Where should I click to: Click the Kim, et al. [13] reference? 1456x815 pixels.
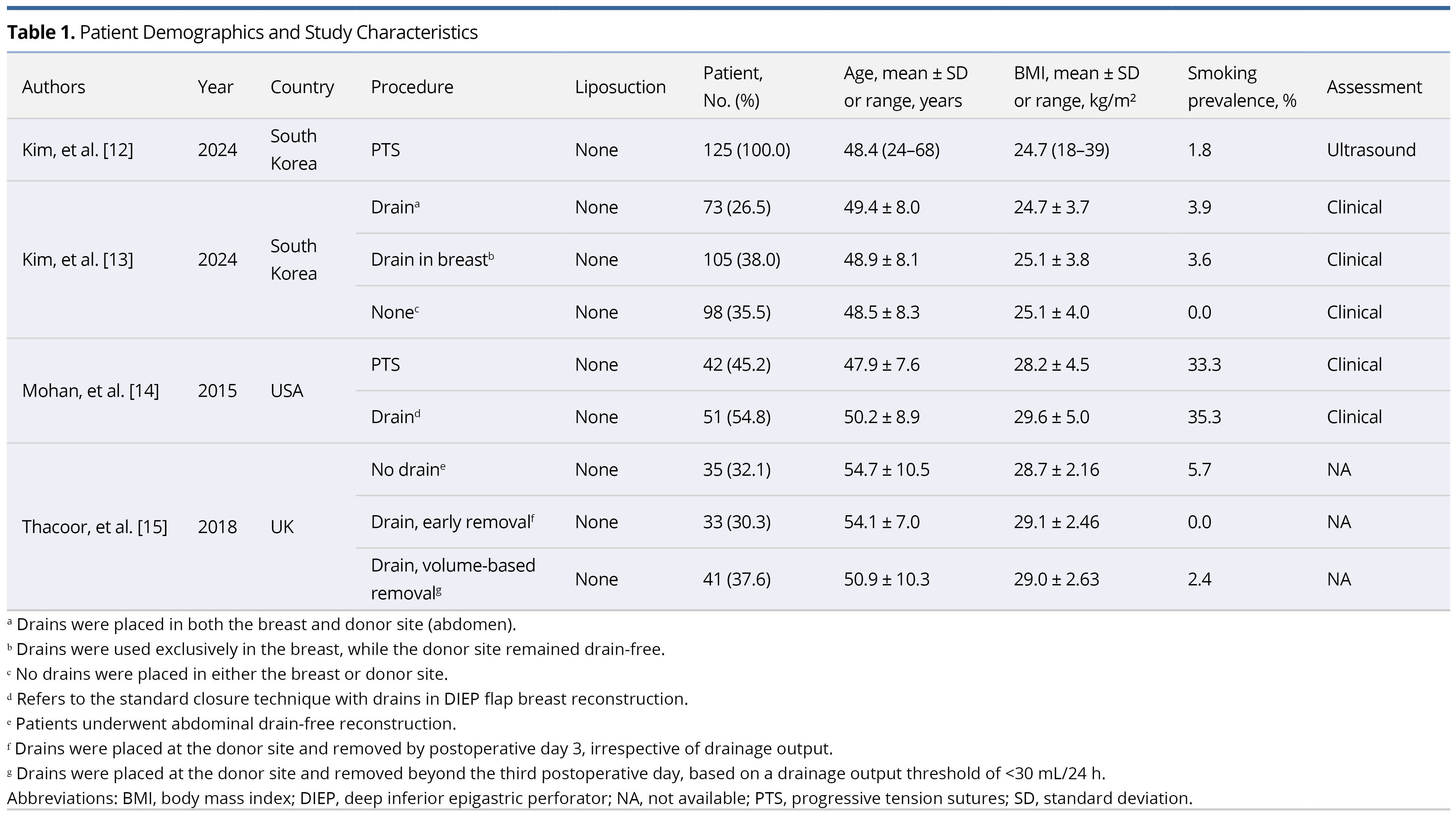pyautogui.click(x=78, y=259)
